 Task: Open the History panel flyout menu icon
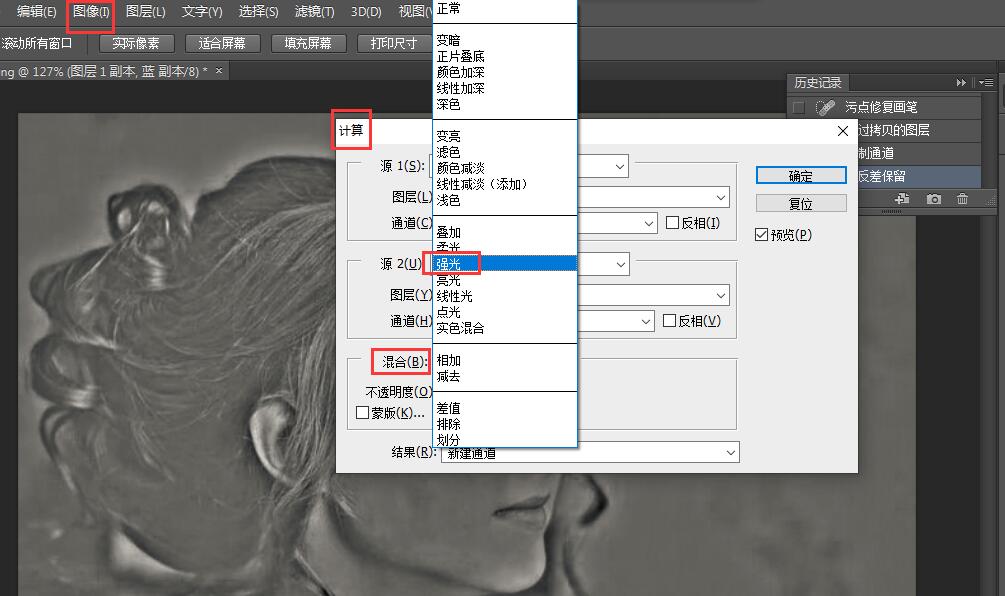click(x=985, y=82)
